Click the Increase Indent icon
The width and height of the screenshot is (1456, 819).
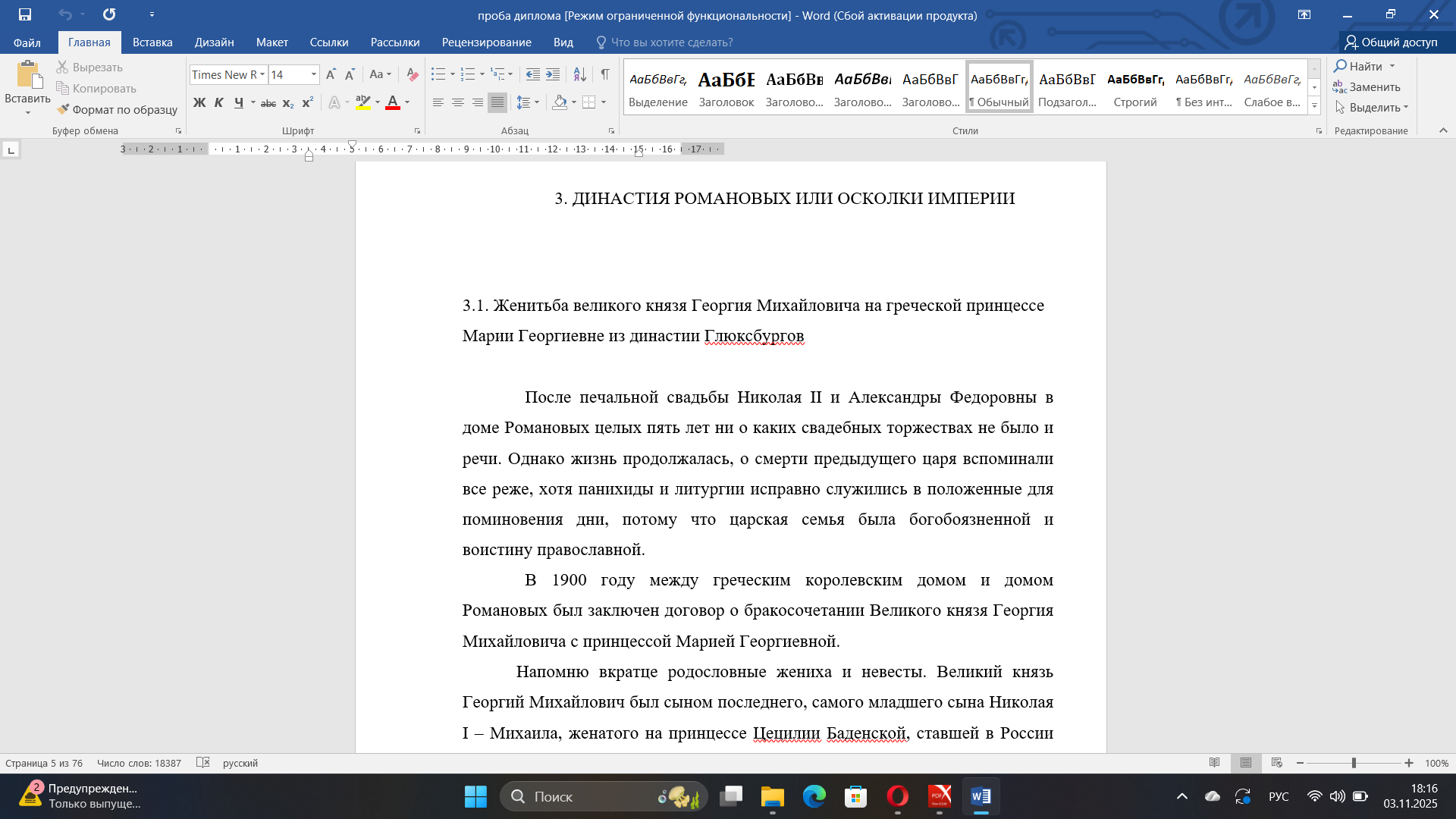pos(553,74)
